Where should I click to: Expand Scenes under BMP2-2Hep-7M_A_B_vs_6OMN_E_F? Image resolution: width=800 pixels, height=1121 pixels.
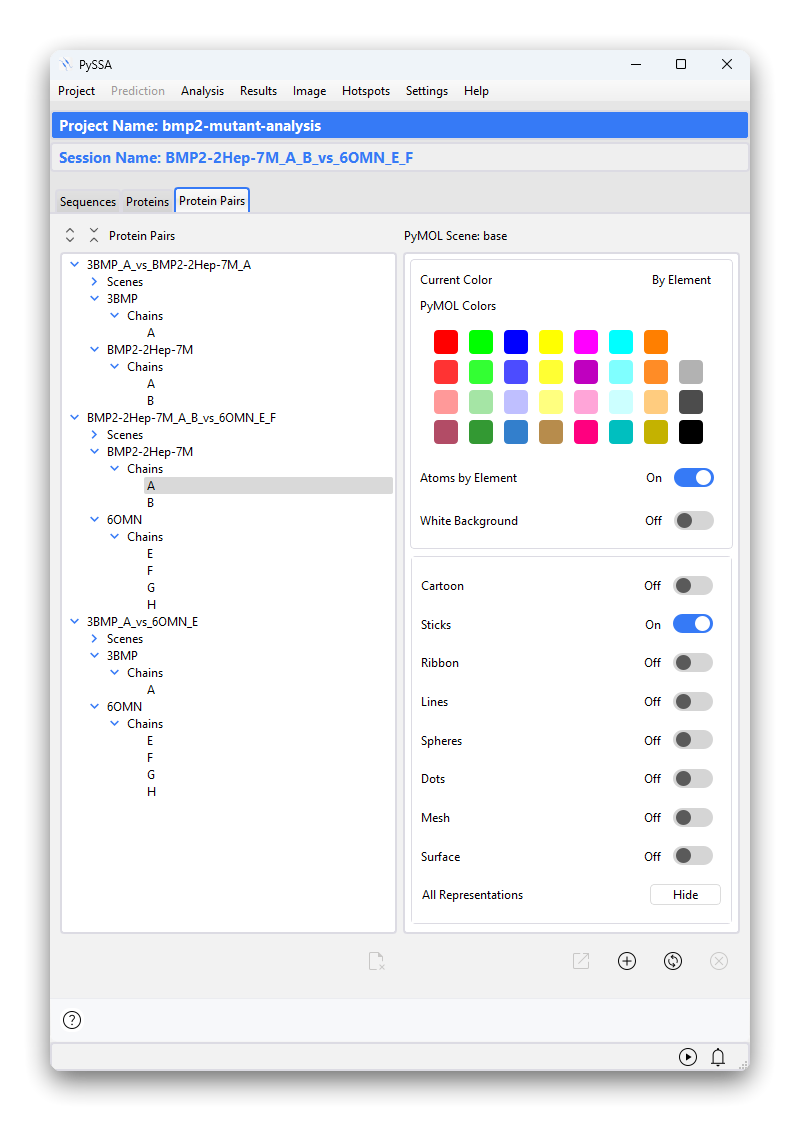pyautogui.click(x=94, y=435)
